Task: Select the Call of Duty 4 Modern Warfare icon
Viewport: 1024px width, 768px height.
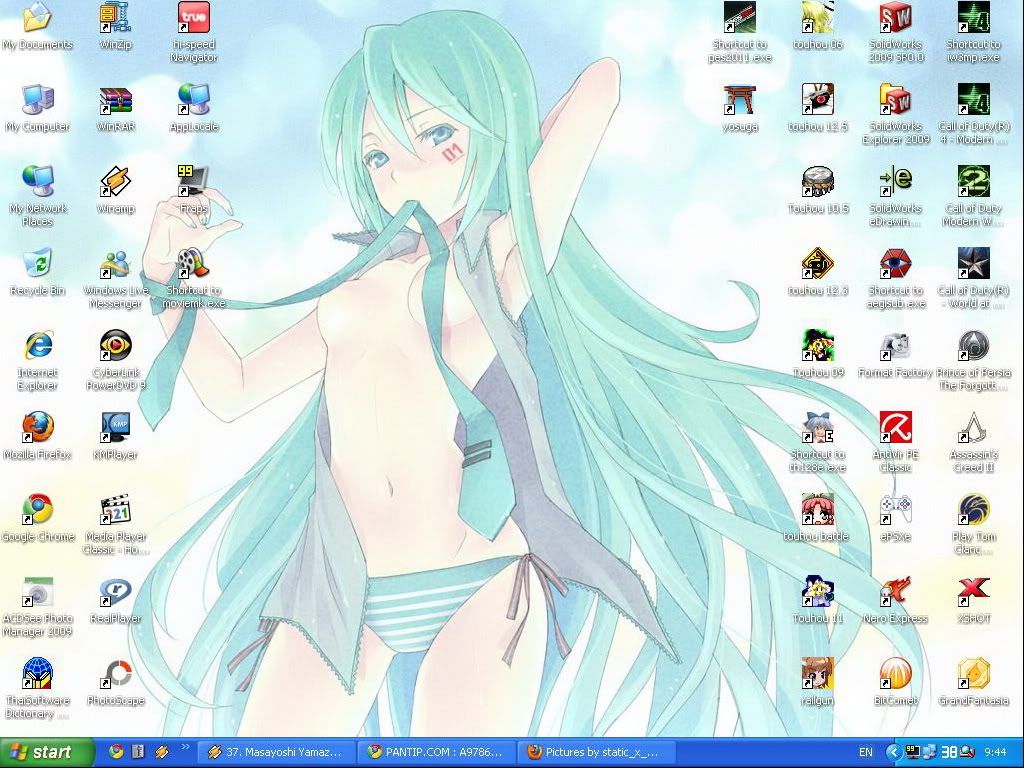Action: [x=974, y=99]
